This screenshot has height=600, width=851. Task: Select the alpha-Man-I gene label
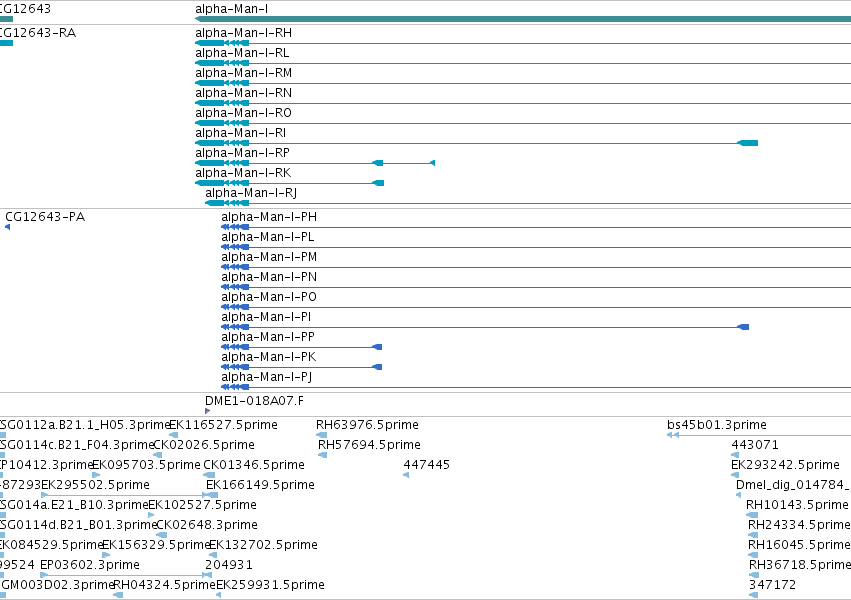231,9
